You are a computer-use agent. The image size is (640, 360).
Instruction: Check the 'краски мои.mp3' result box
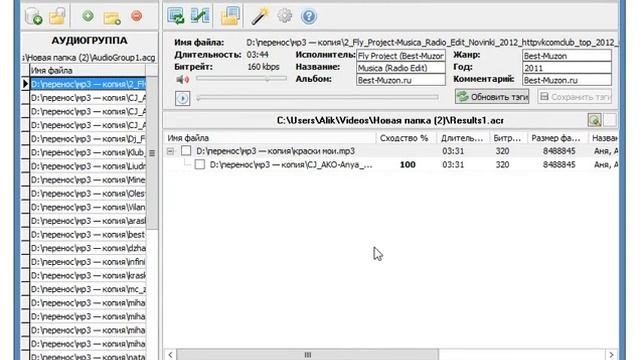tap(186, 151)
